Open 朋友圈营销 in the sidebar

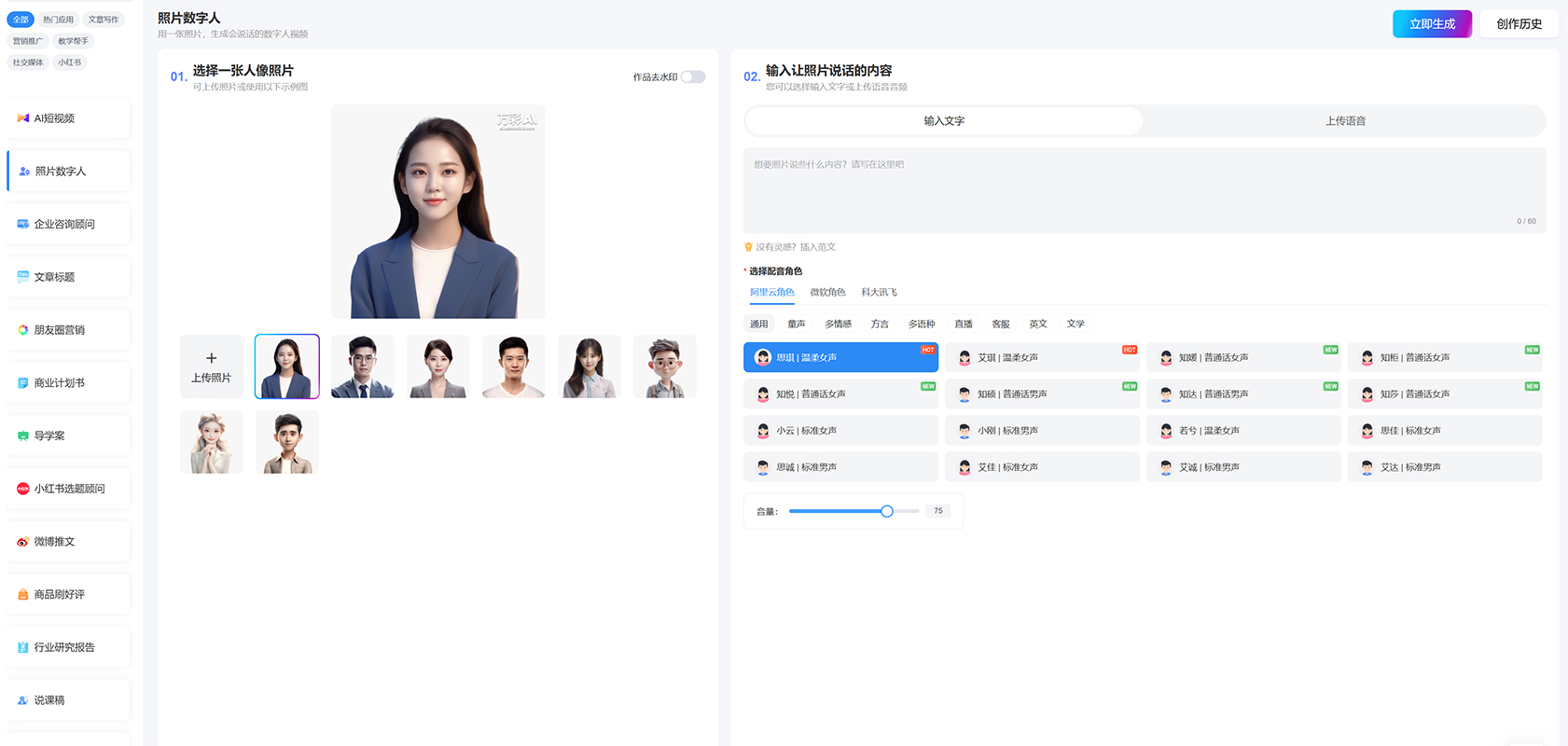point(68,330)
